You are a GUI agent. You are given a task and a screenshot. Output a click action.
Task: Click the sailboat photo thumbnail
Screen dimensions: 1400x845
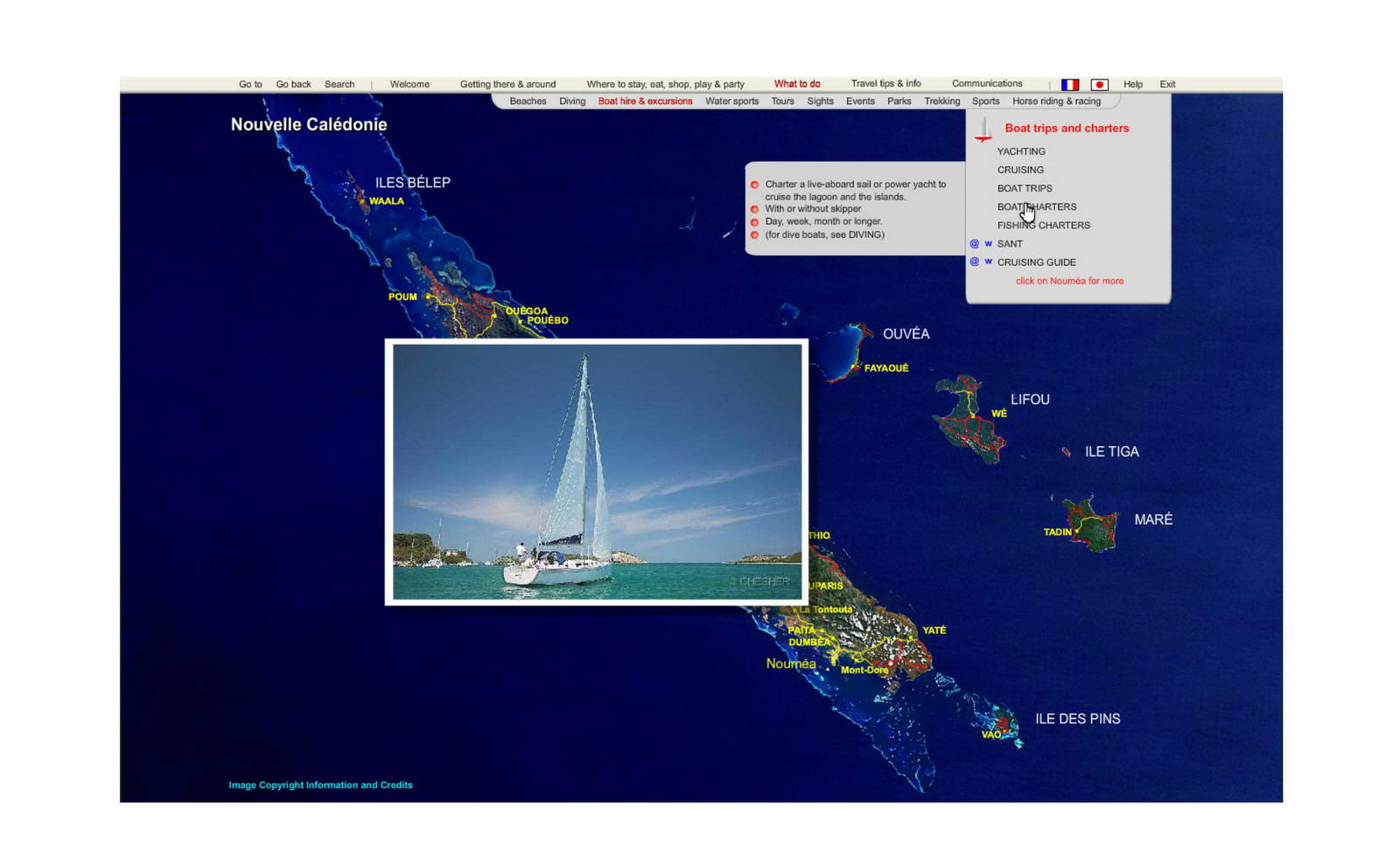click(596, 472)
